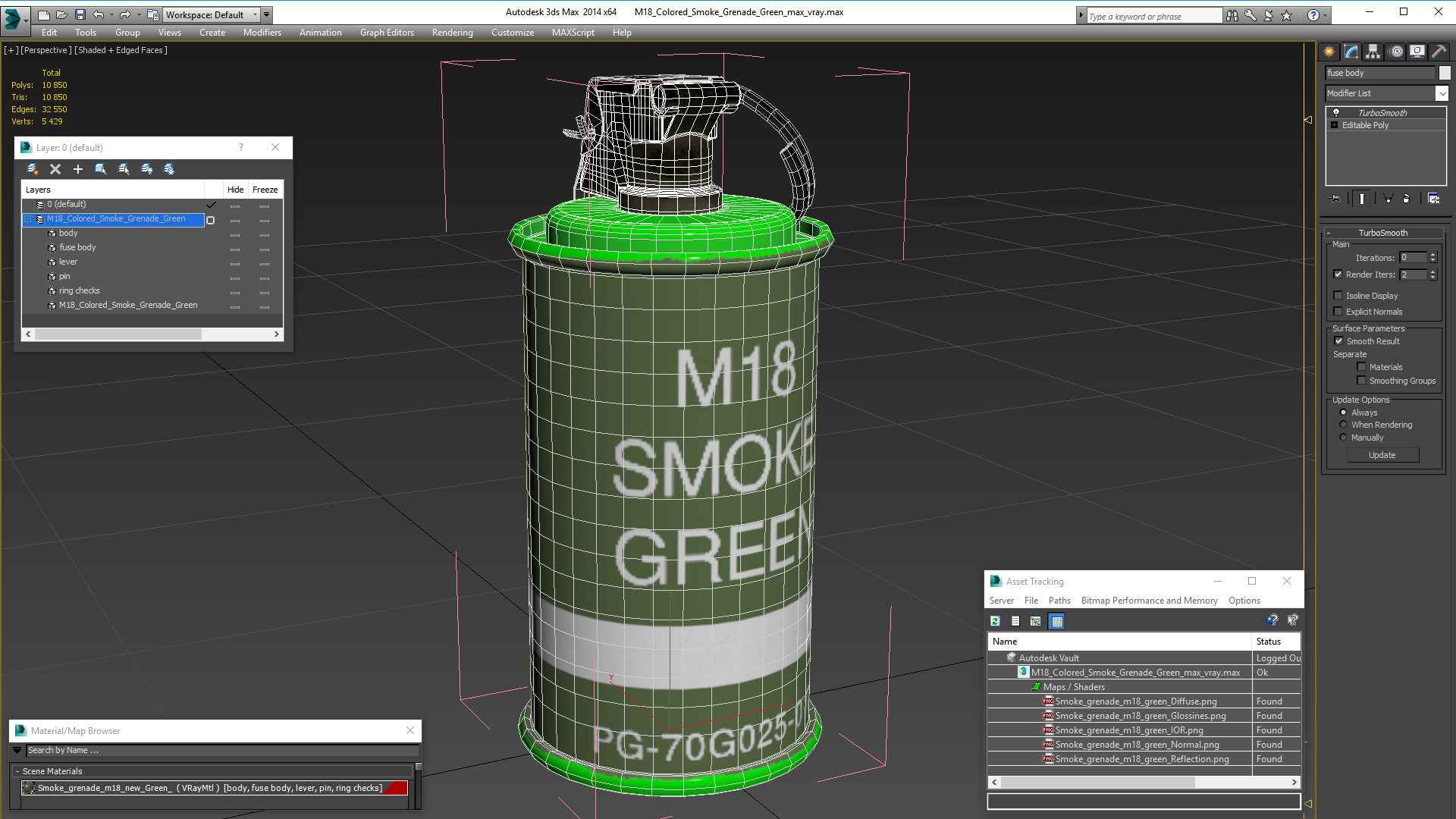Collapse M18_Colored_Smoke_Grenade_Green layer in tree
This screenshot has width=1456, height=819.
pyautogui.click(x=28, y=218)
